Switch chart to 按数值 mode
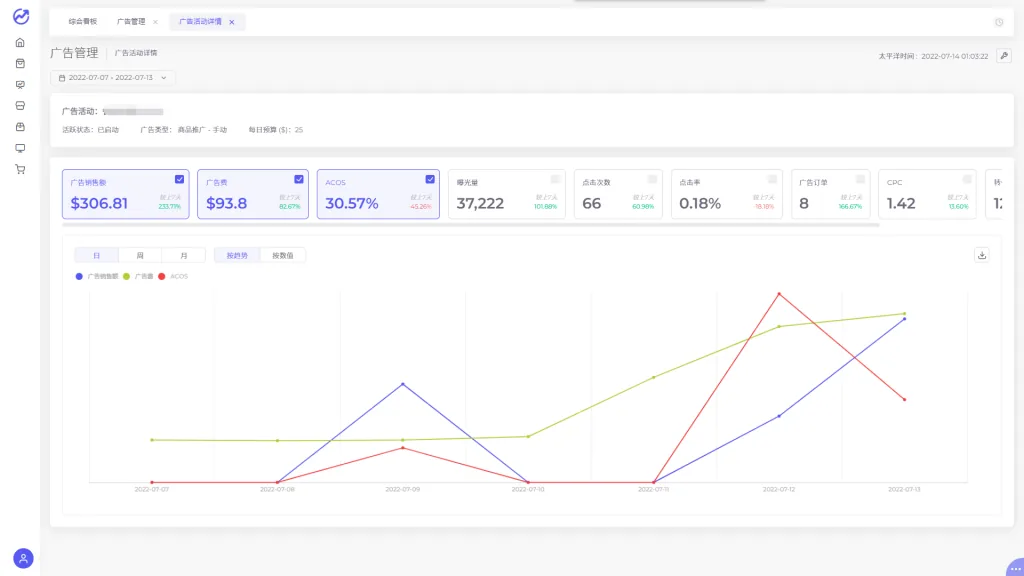Screen dimensions: 1024x576 coord(283,255)
